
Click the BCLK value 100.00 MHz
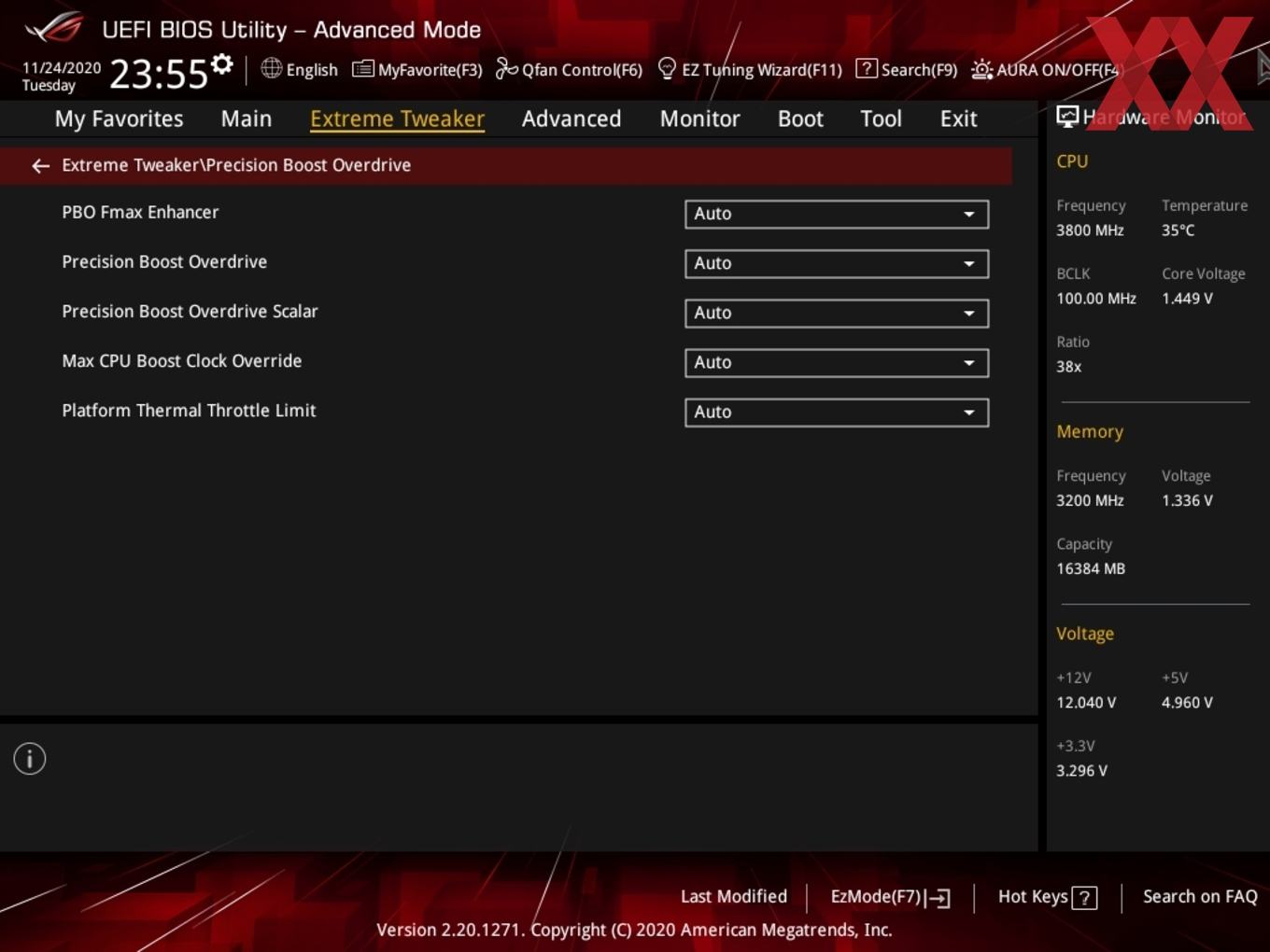(1096, 299)
